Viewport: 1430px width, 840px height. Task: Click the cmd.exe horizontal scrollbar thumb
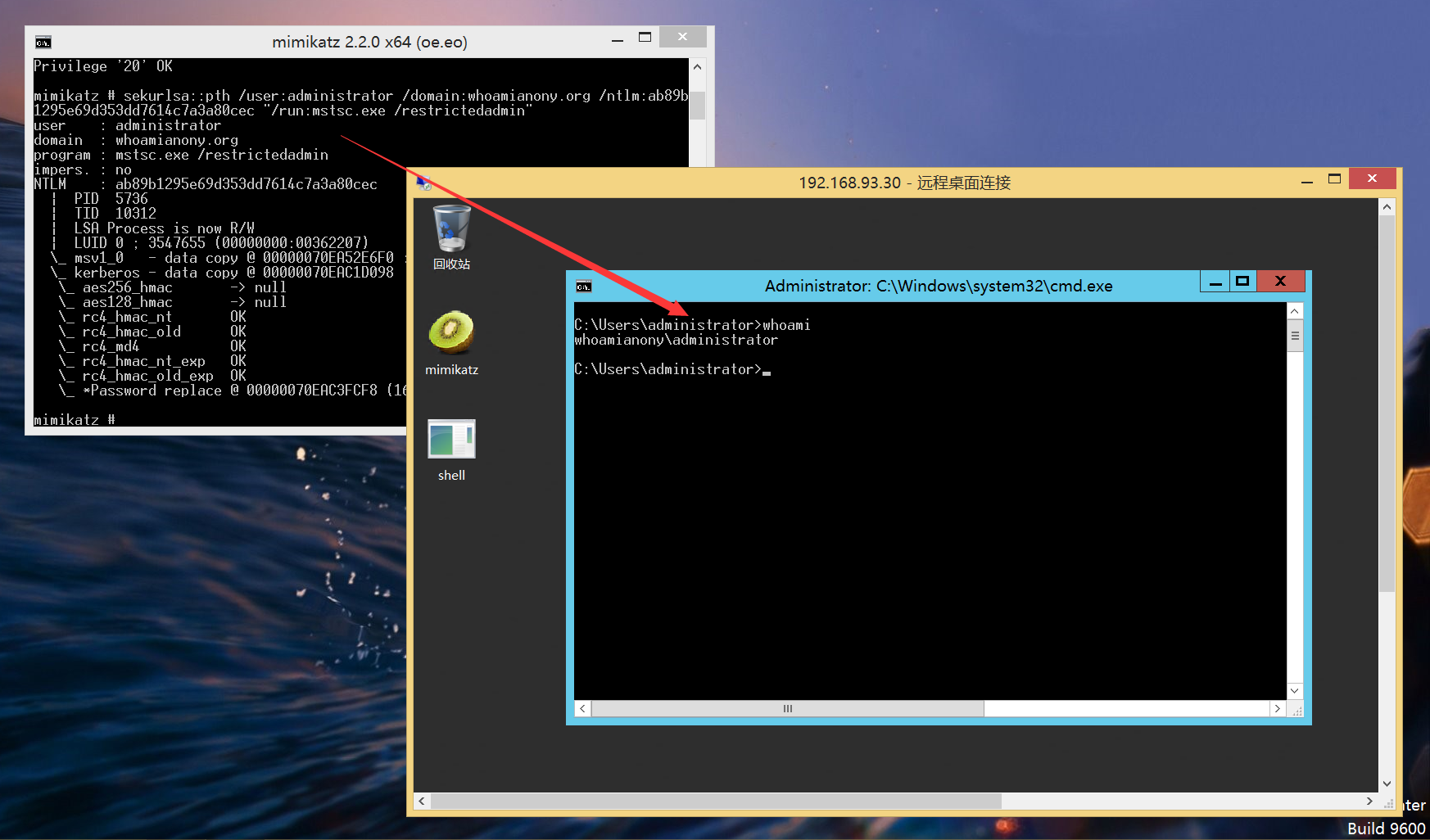[x=787, y=709]
